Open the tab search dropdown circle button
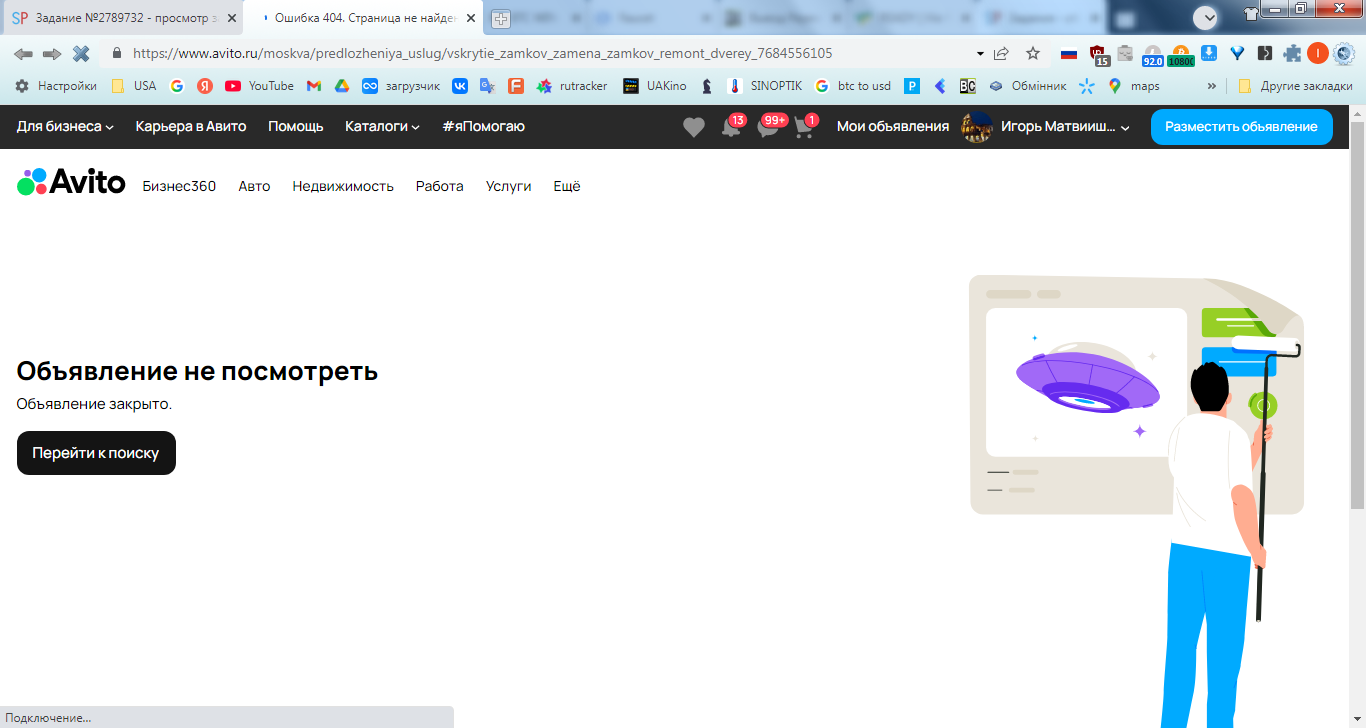 (1207, 17)
